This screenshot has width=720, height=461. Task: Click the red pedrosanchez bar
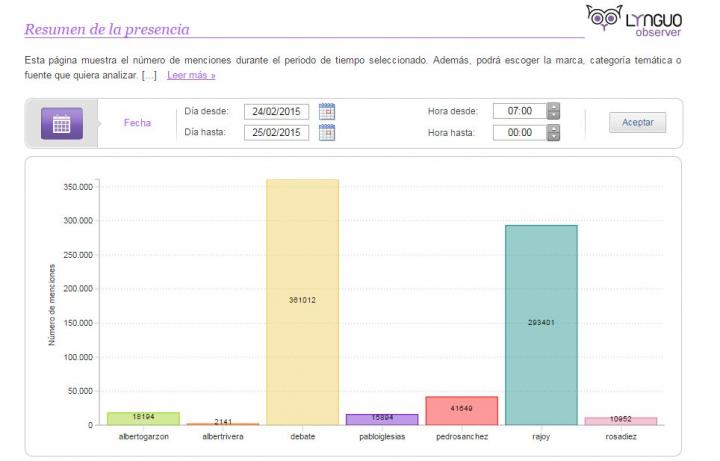click(461, 410)
